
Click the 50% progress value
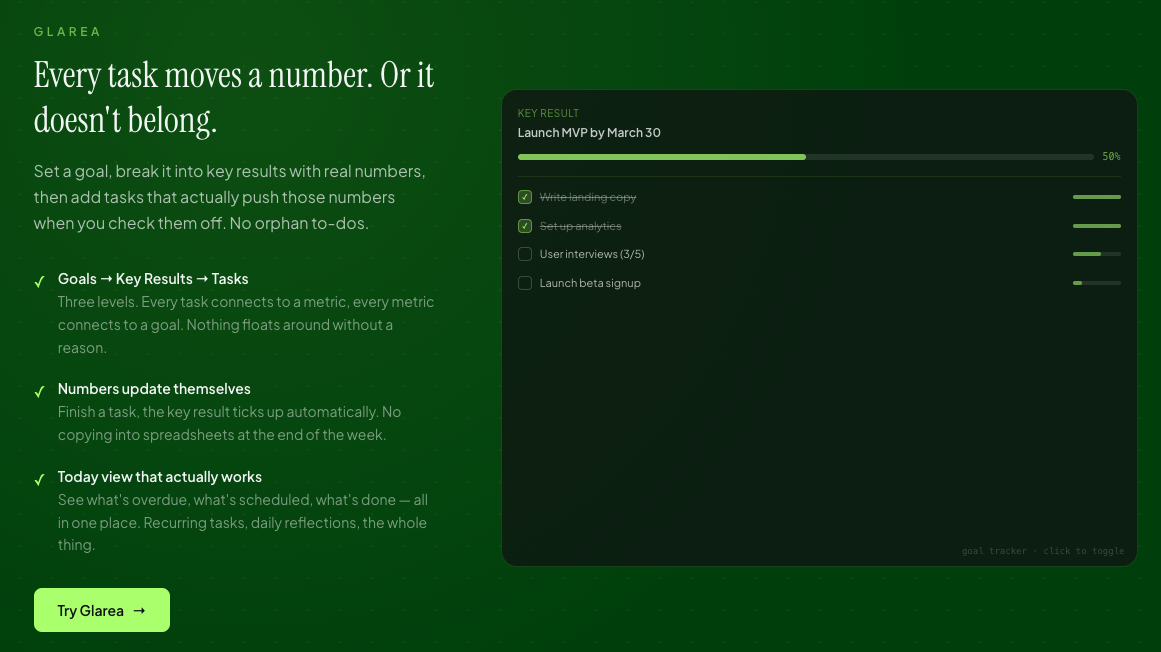(1111, 157)
